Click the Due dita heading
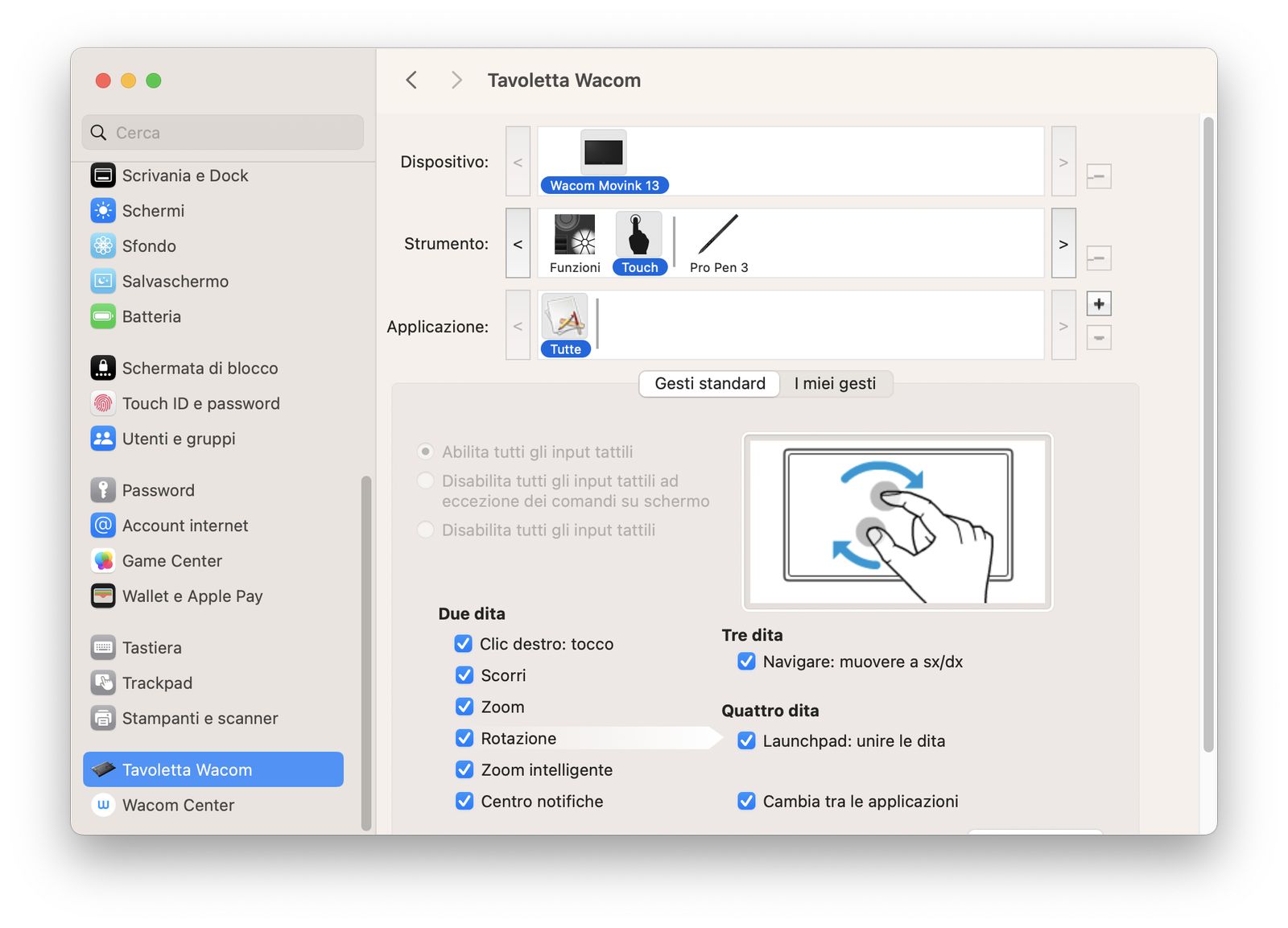The width and height of the screenshot is (1288, 928). point(472,614)
